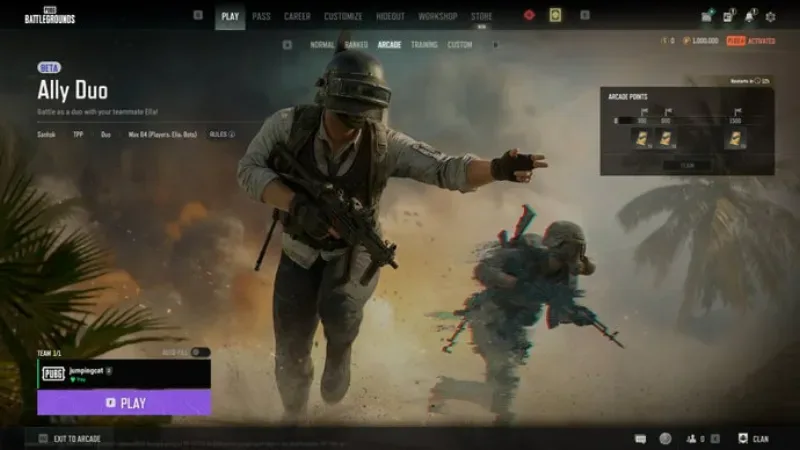
Task: Open the red diamond event icon
Action: [529, 15]
